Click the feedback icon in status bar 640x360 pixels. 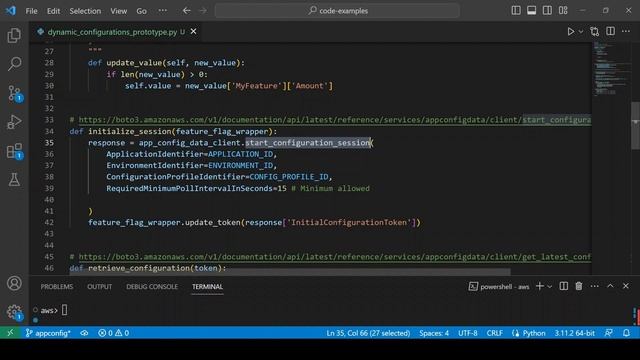pos(609,333)
